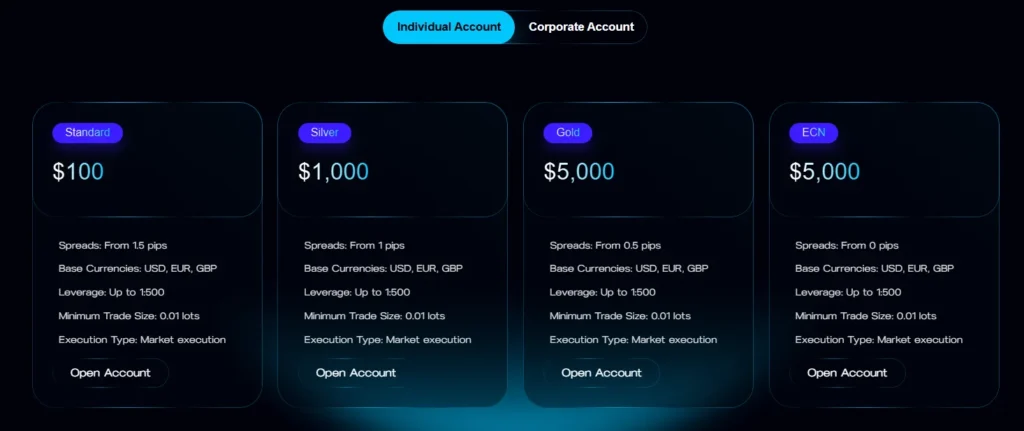Click Open Account in the ECN card
Viewport: 1024px width, 431px height.
click(847, 373)
